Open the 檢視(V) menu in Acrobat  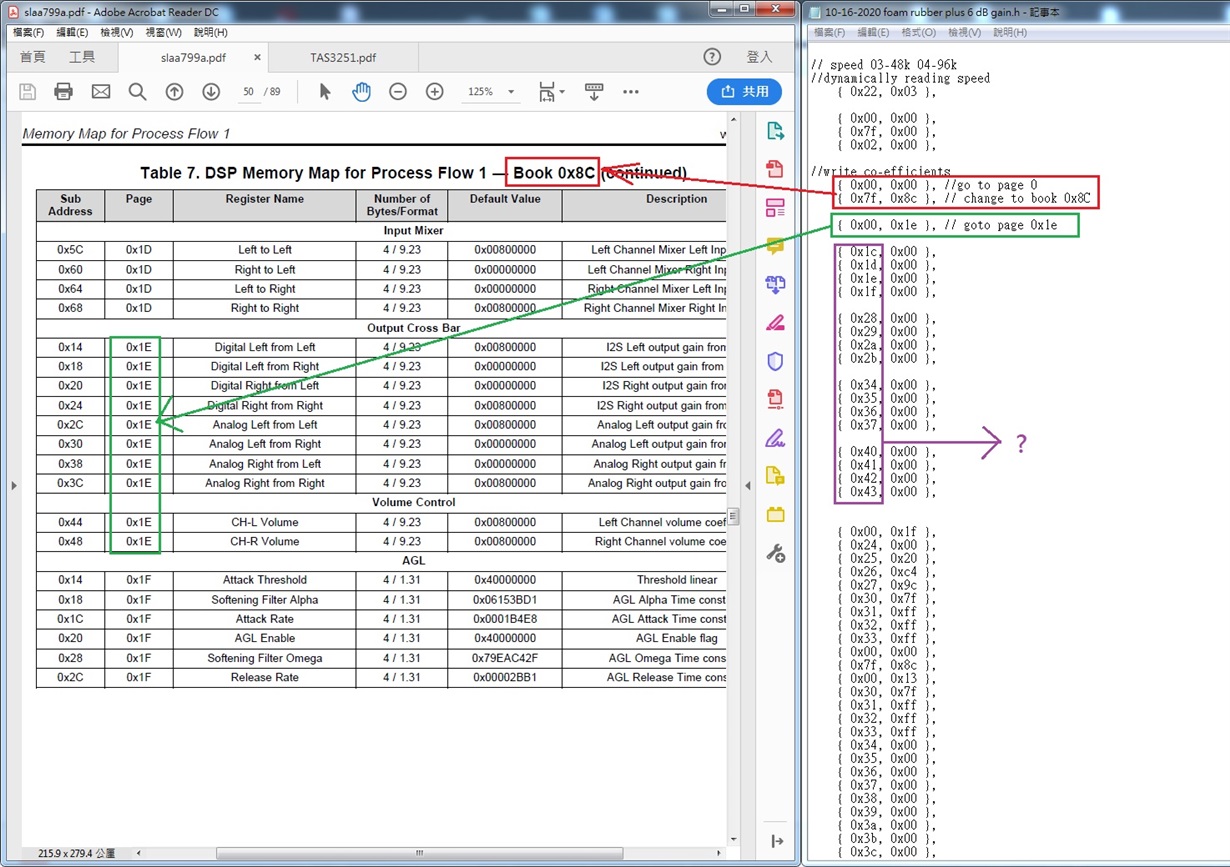tap(118, 33)
